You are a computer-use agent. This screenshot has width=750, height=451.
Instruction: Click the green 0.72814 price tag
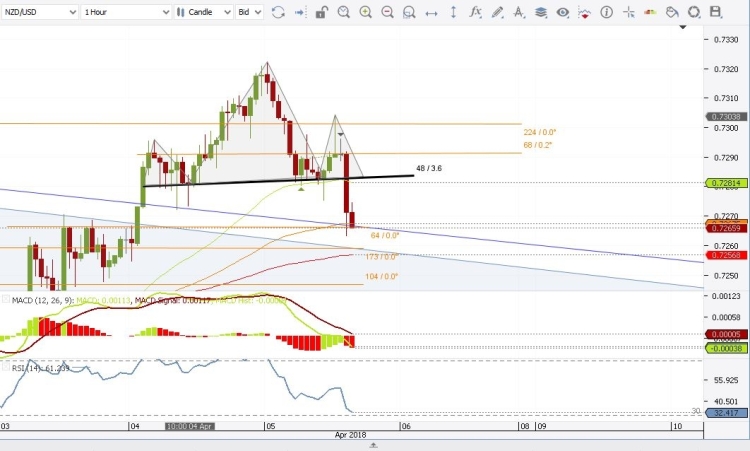tap(726, 183)
